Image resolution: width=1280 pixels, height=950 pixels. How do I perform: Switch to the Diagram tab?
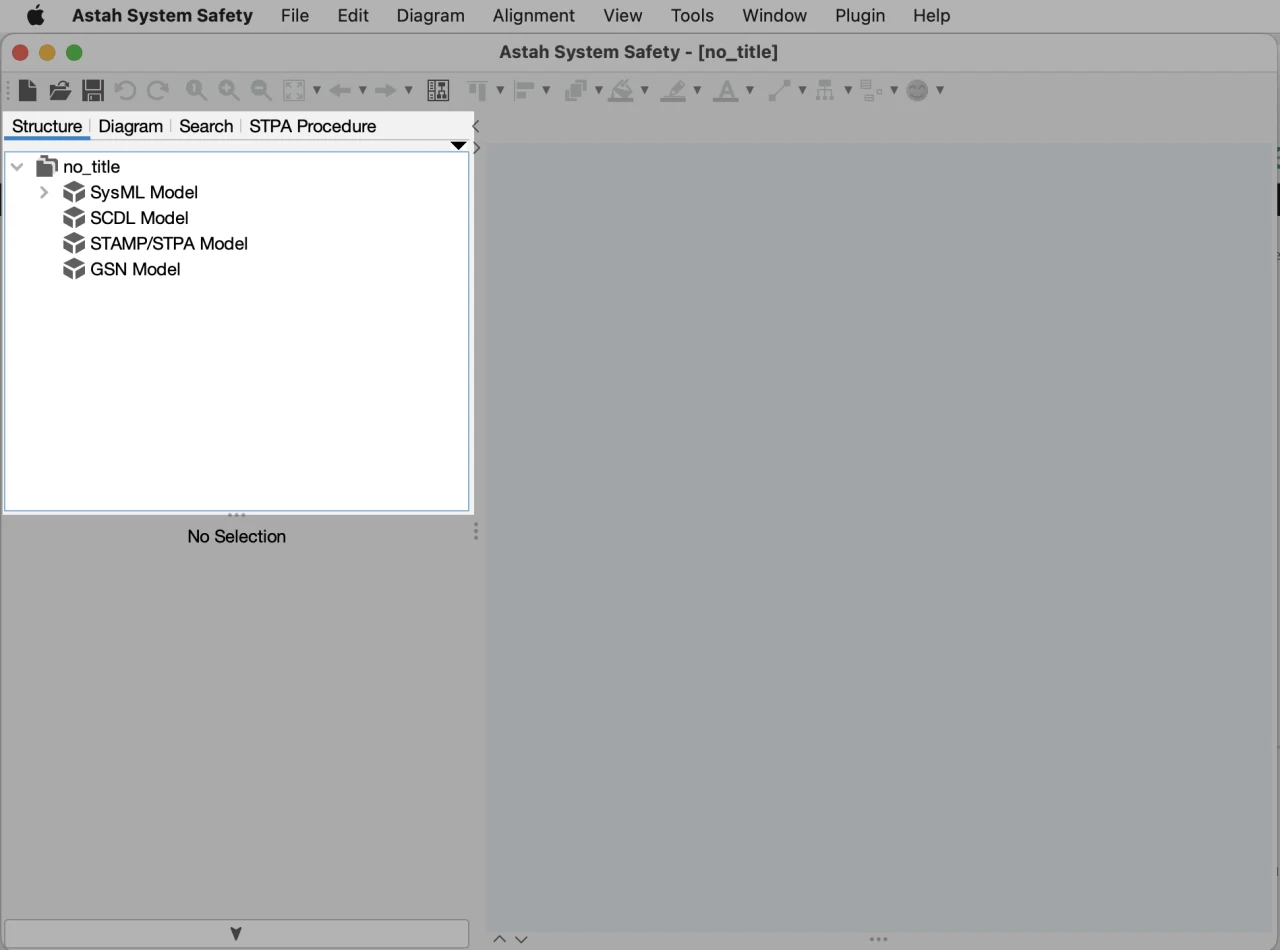click(130, 126)
